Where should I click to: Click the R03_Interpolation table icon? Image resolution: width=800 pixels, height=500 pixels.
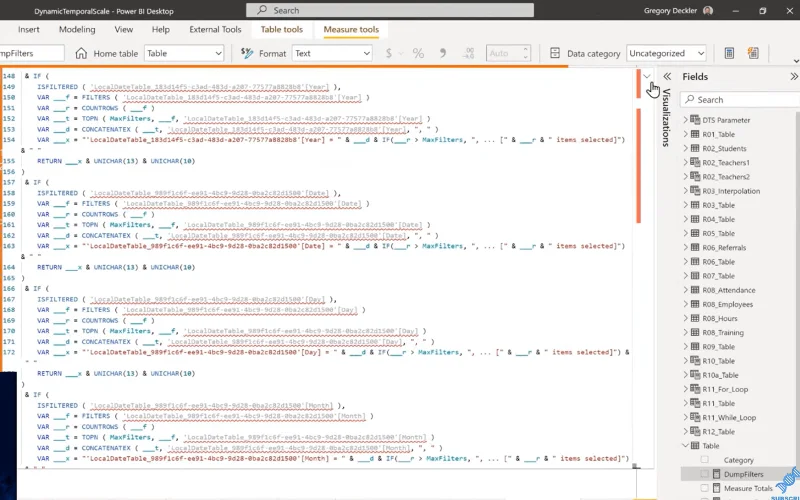(x=695, y=191)
